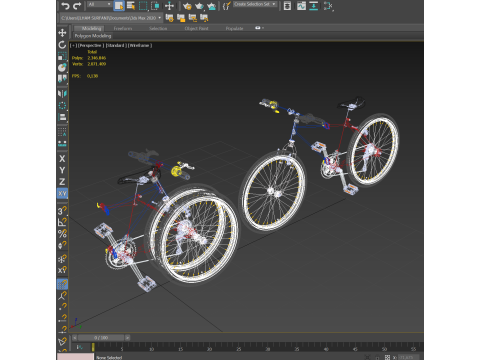
Task: Click the Mirror tool
Action: [62, 94]
